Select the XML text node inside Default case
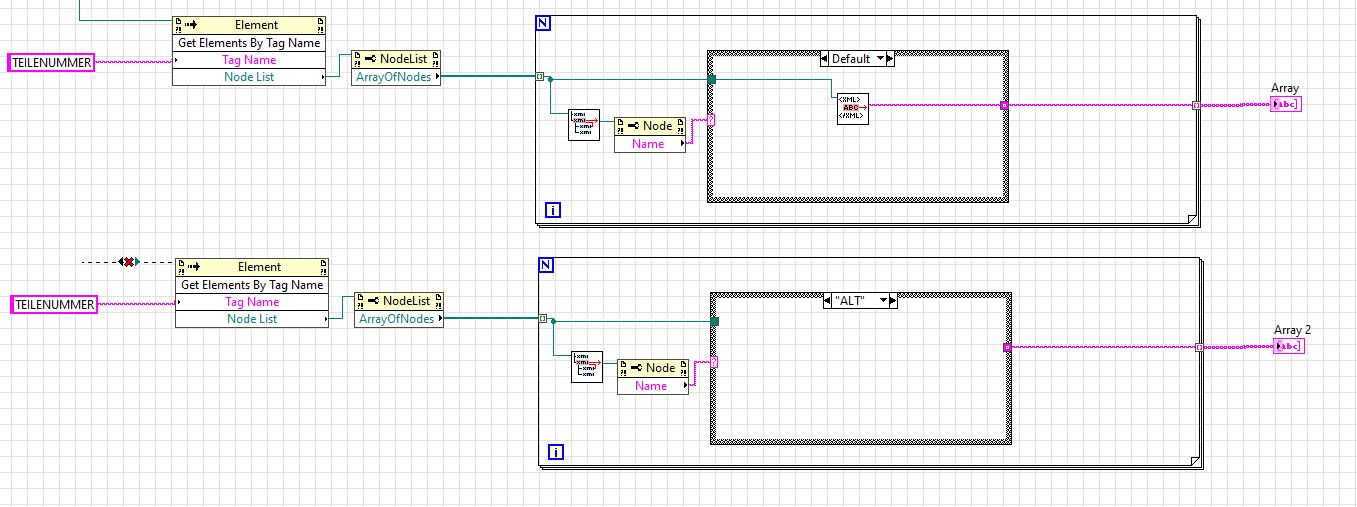 pos(853,108)
